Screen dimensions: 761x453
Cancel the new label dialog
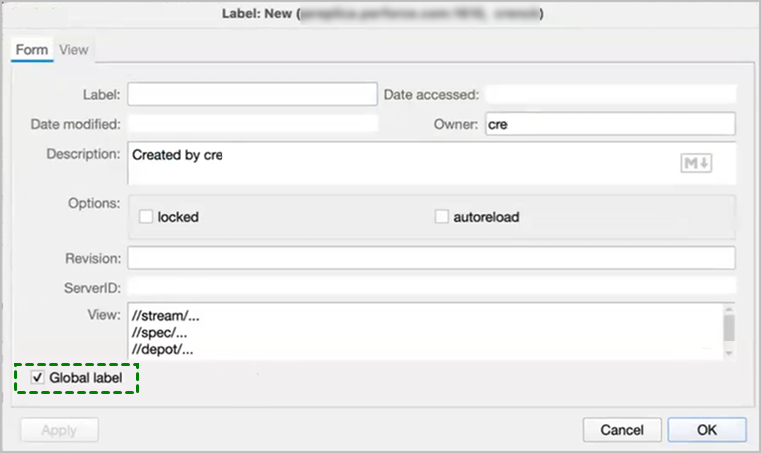coord(622,430)
